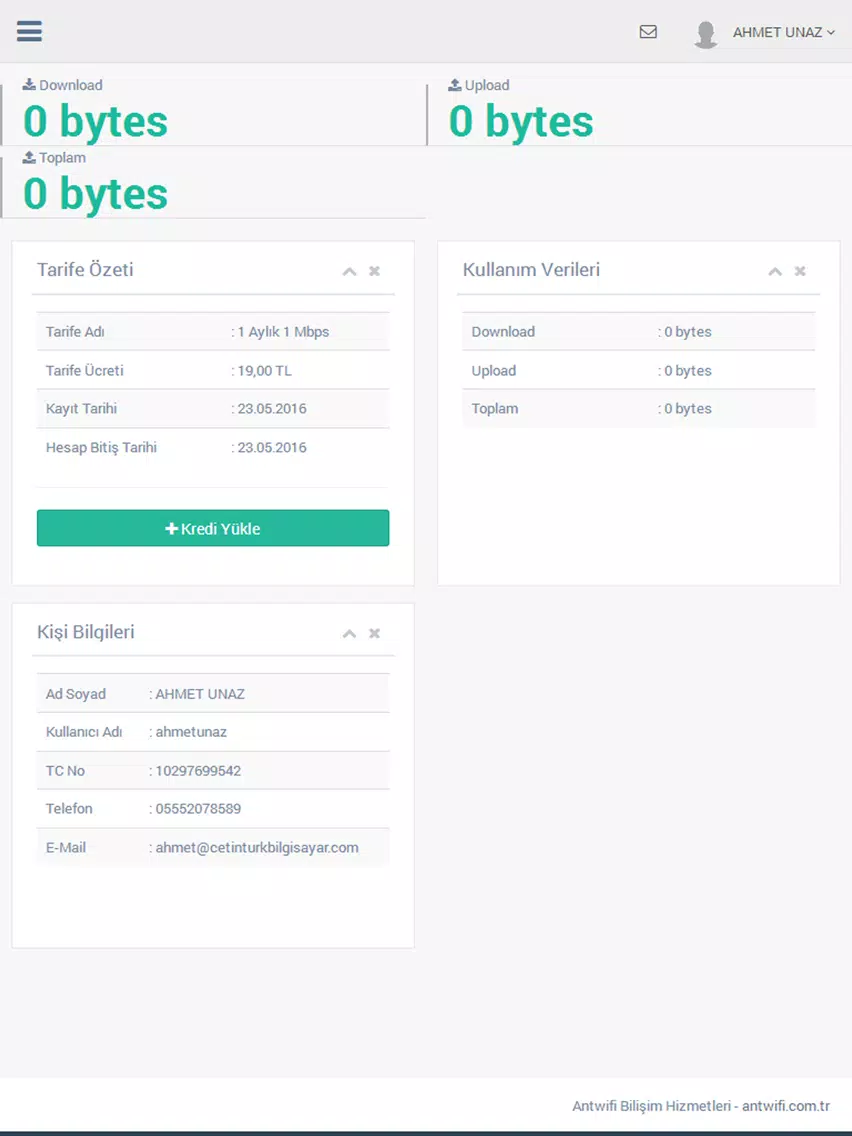
Task: Click the Tarife Adı label
Action: (x=75, y=332)
